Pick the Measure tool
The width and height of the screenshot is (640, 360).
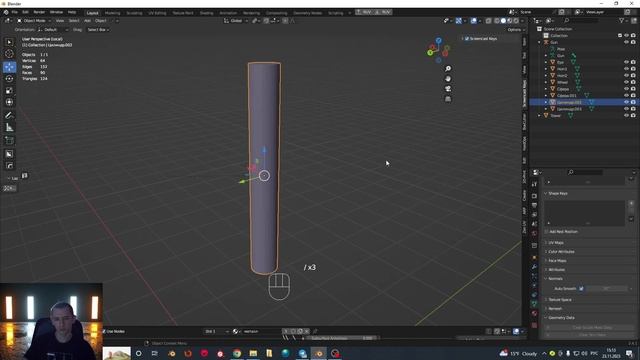[9, 128]
